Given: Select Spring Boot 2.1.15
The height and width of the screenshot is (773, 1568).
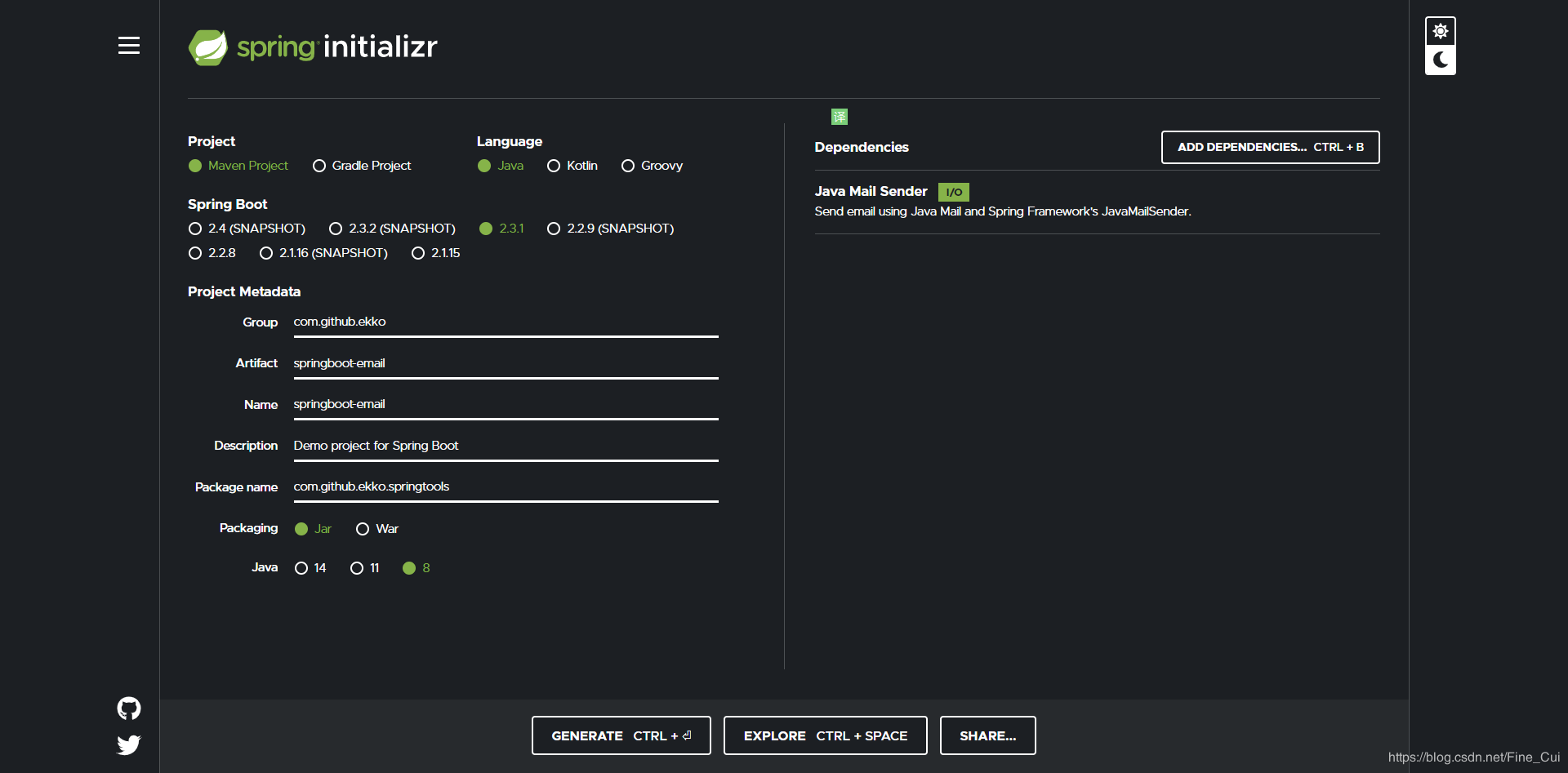Looking at the screenshot, I should [x=436, y=253].
